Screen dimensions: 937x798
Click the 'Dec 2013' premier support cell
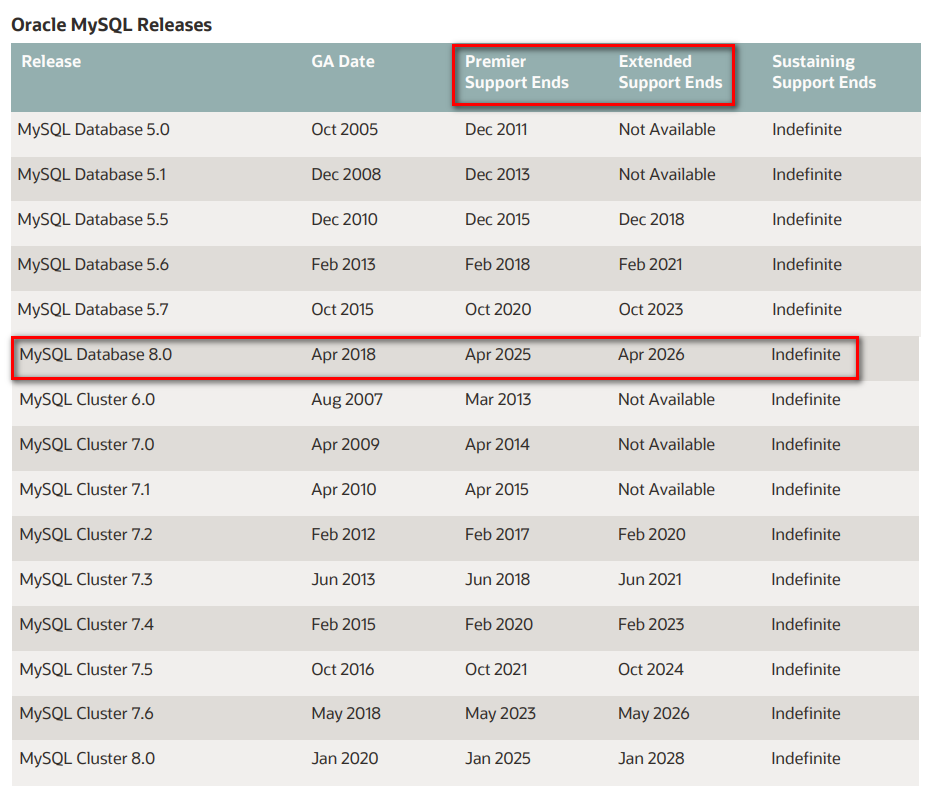497,175
